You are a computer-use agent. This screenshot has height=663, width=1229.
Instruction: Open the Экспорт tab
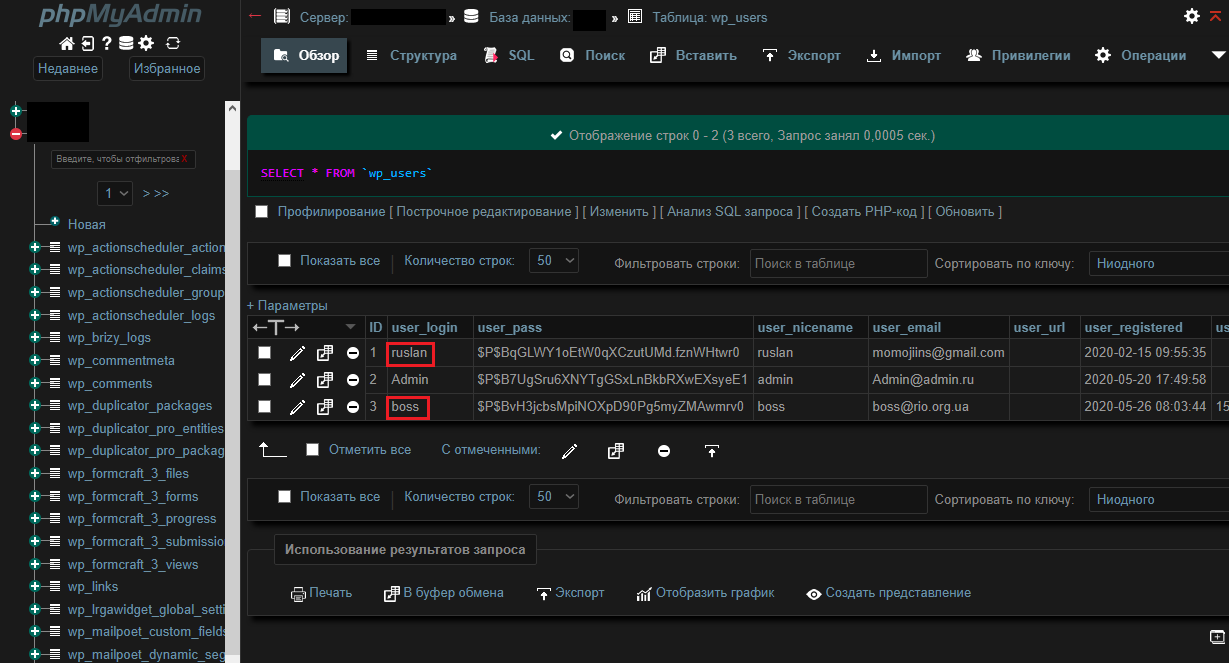click(x=802, y=56)
